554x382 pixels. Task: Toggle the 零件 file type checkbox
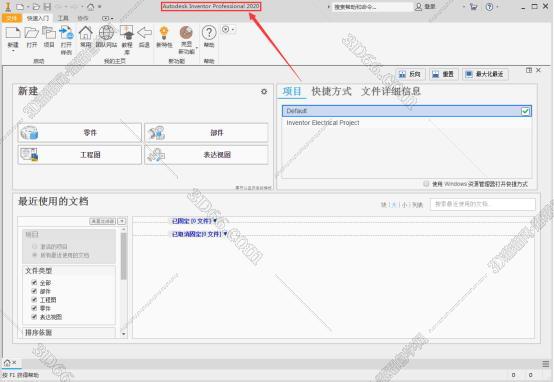(x=34, y=308)
